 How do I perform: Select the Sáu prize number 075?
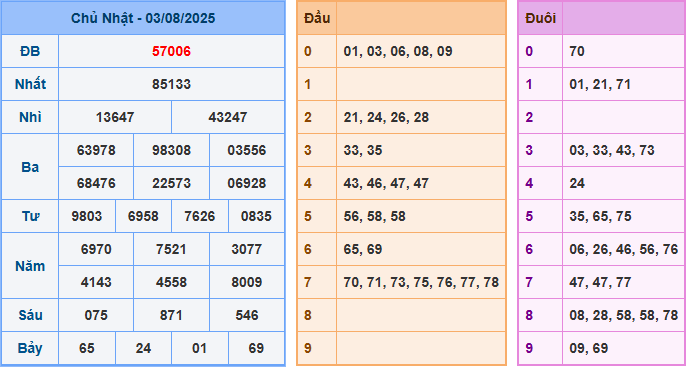pyautogui.click(x=96, y=315)
